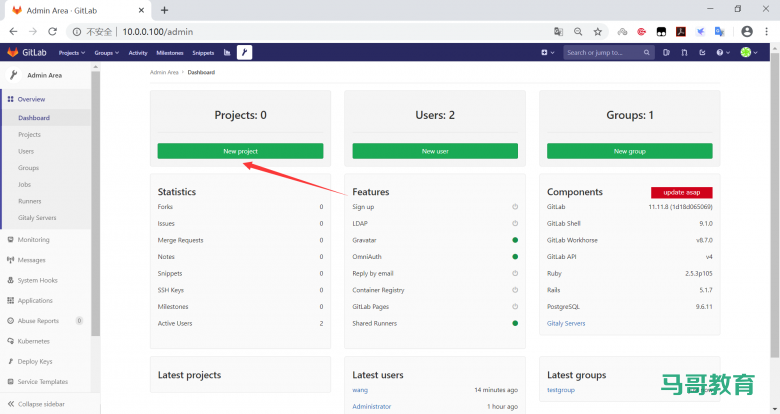Bookmark this page with star icon
The width and height of the screenshot is (780, 414).
pos(597,31)
